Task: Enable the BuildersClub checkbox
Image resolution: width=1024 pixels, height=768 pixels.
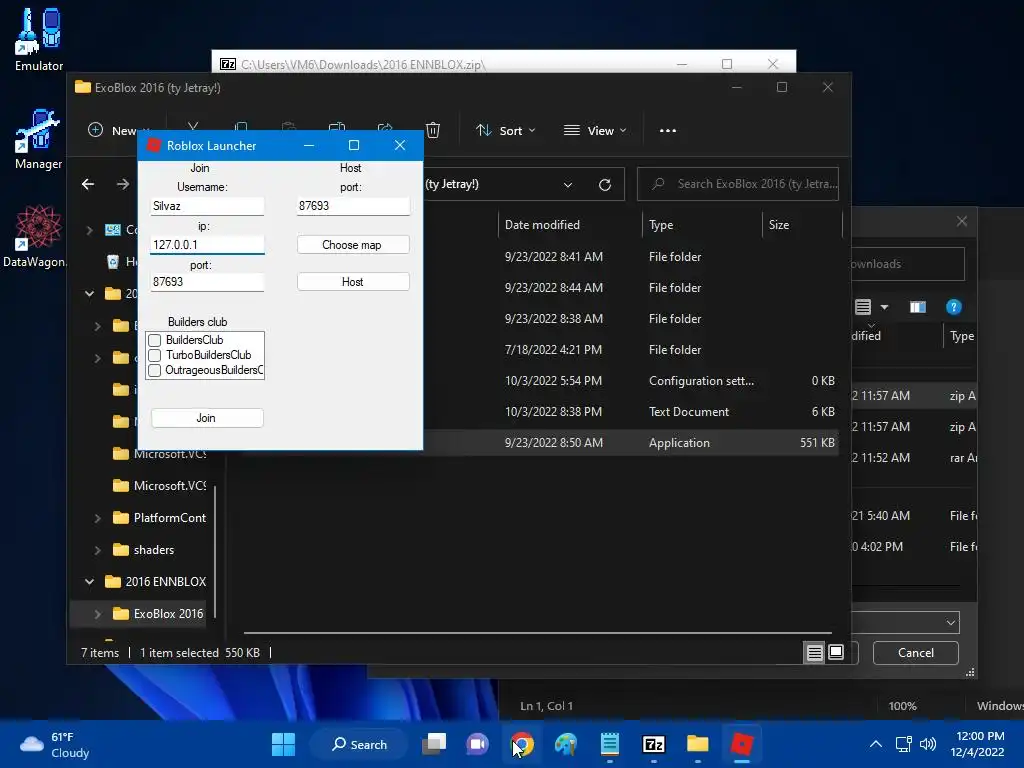Action: point(155,340)
